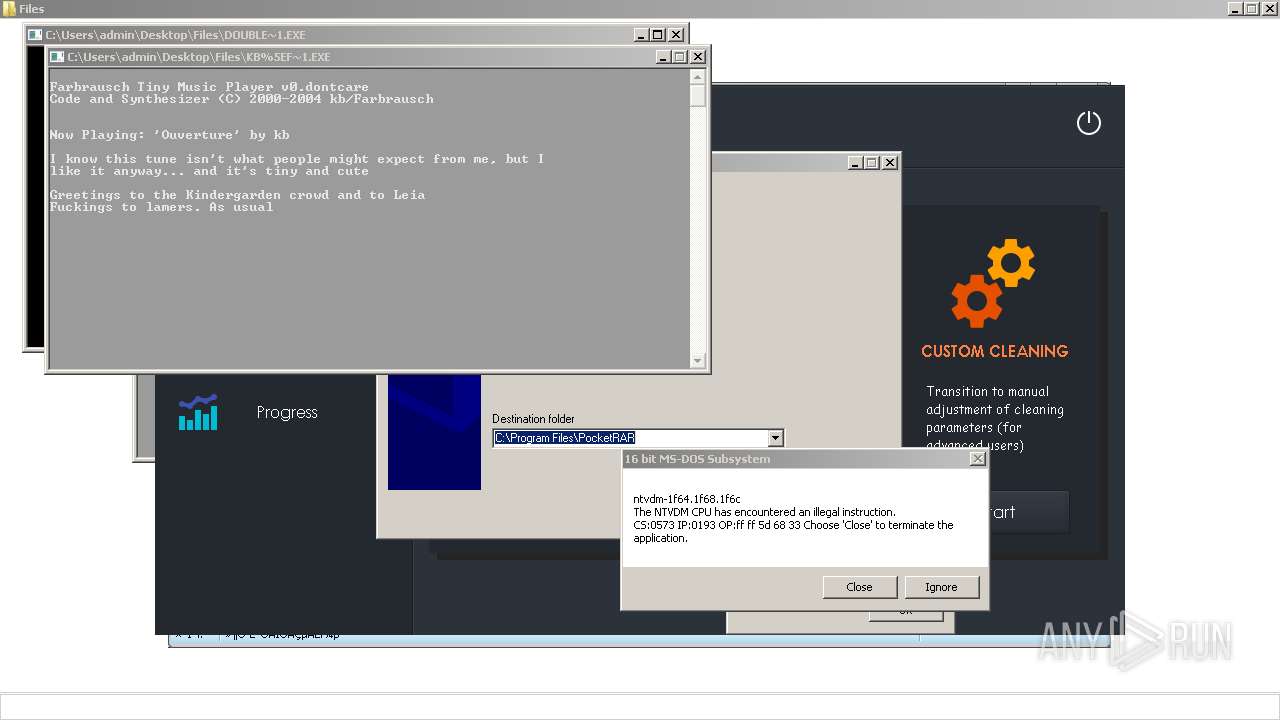Click the 'NTVDM CPU has encountered an illegal instruction' text
Image resolution: width=1280 pixels, height=720 pixels.
(x=764, y=512)
